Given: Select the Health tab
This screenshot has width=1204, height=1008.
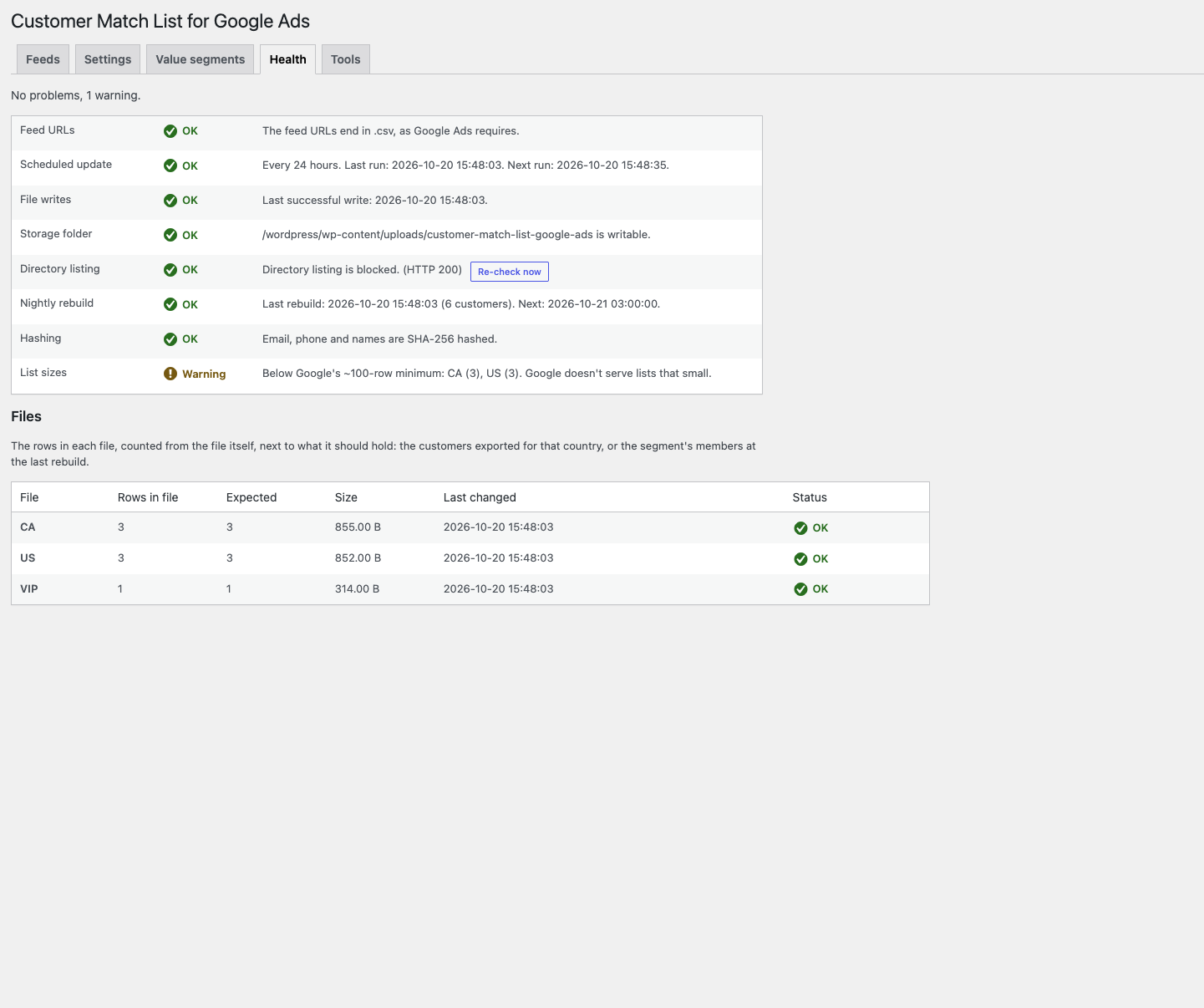Looking at the screenshot, I should tap(287, 59).
